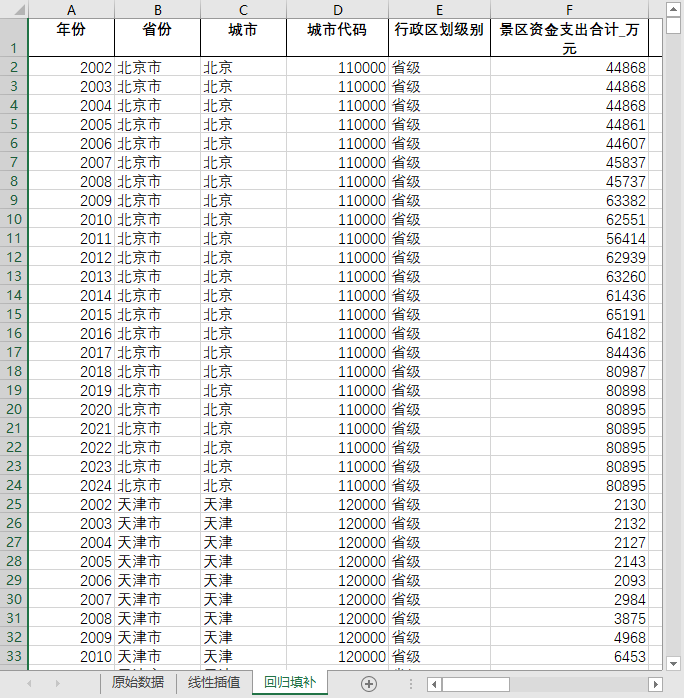Select cell with value 84436
684x698 pixels.
tap(570, 352)
